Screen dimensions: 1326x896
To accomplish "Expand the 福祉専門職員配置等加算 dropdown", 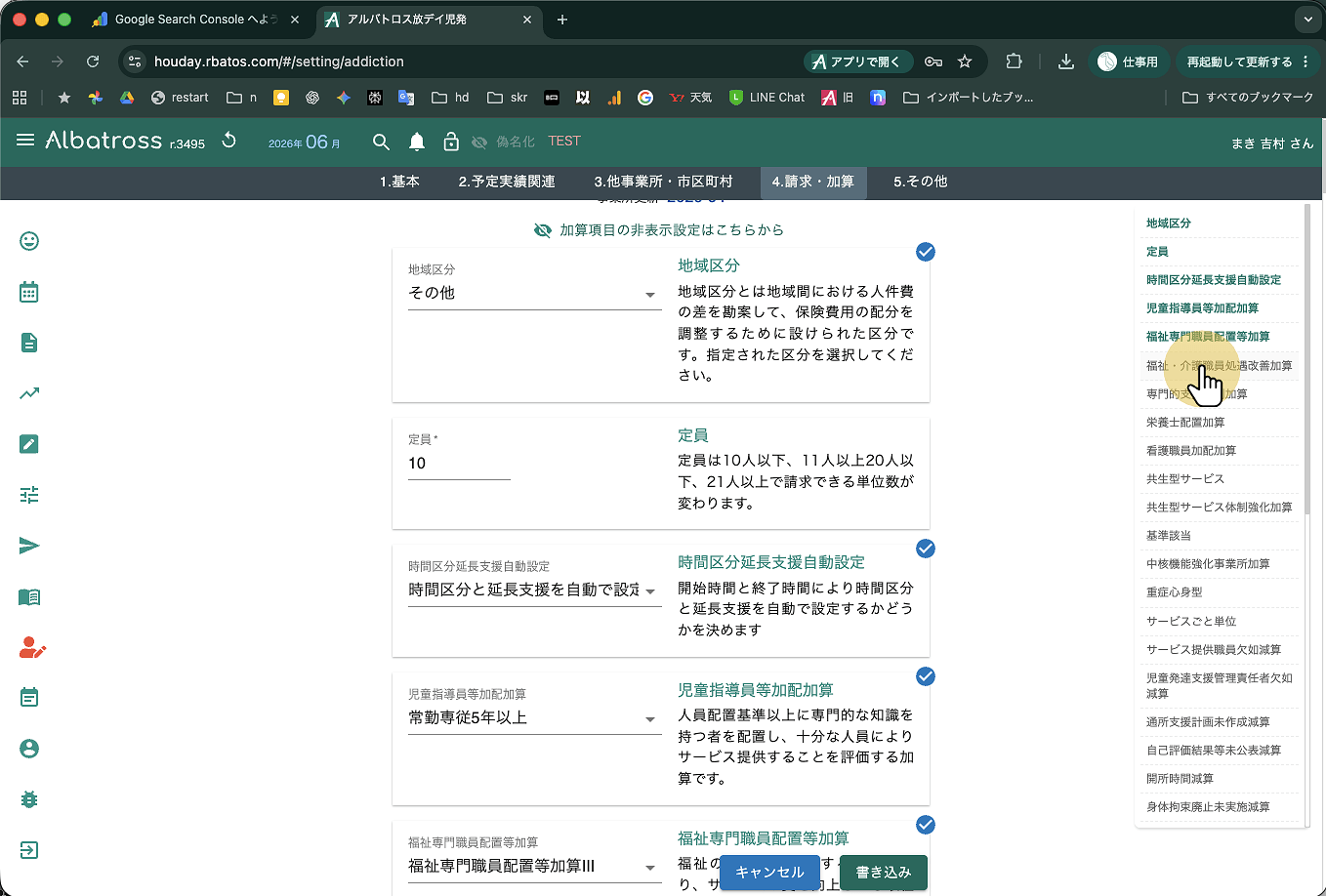I will point(534,867).
